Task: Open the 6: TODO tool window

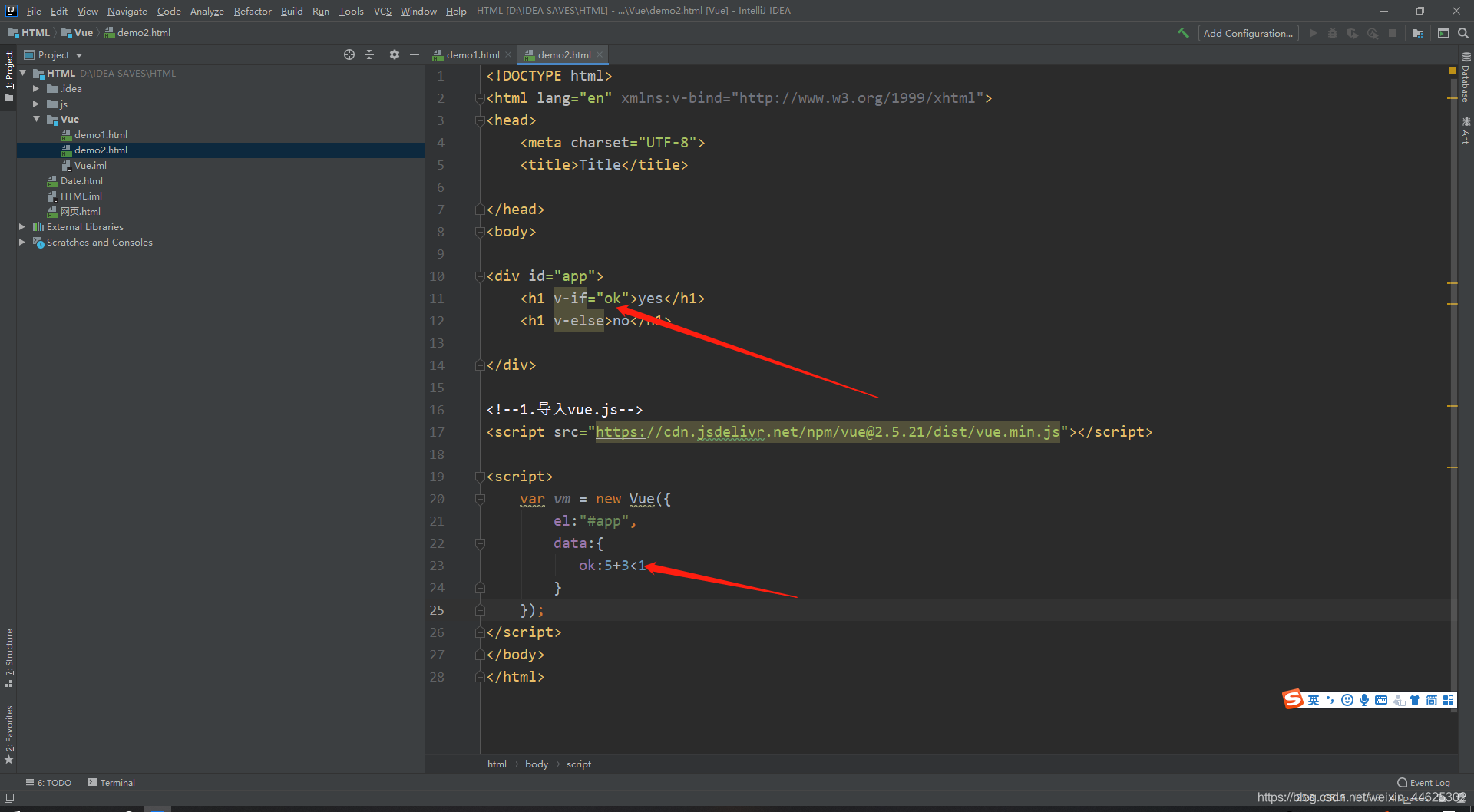Action: [49, 782]
